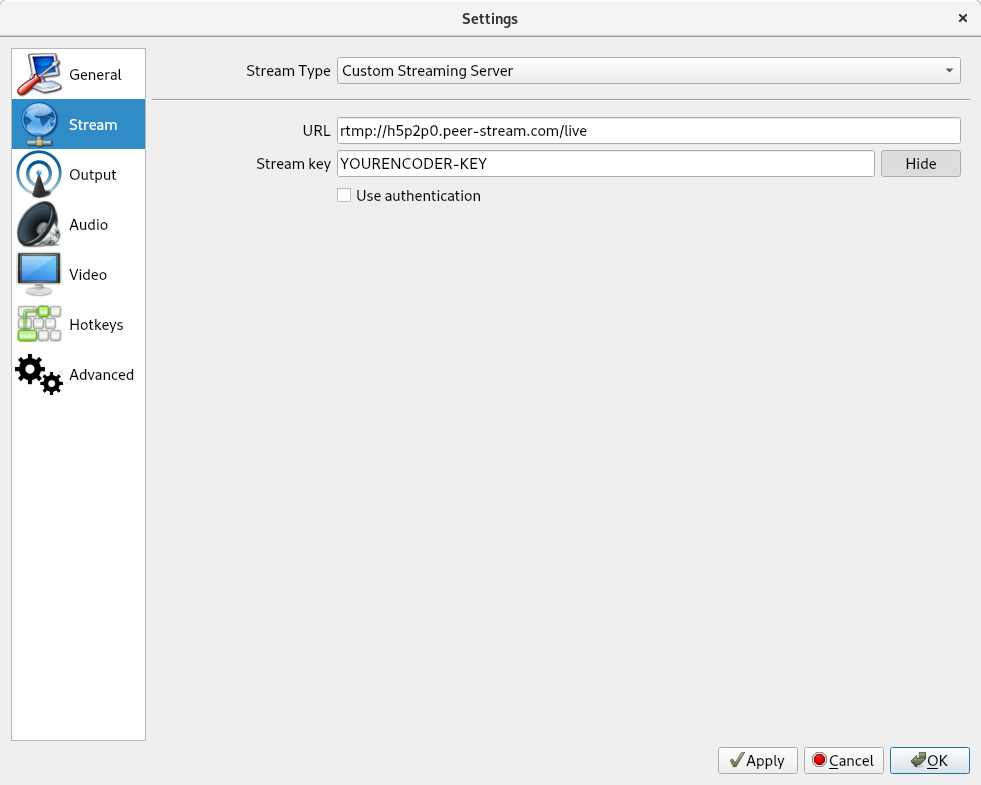This screenshot has width=981, height=785.
Task: Open Hotkeys settings via the keyboard keys icon
Action: tap(38, 323)
